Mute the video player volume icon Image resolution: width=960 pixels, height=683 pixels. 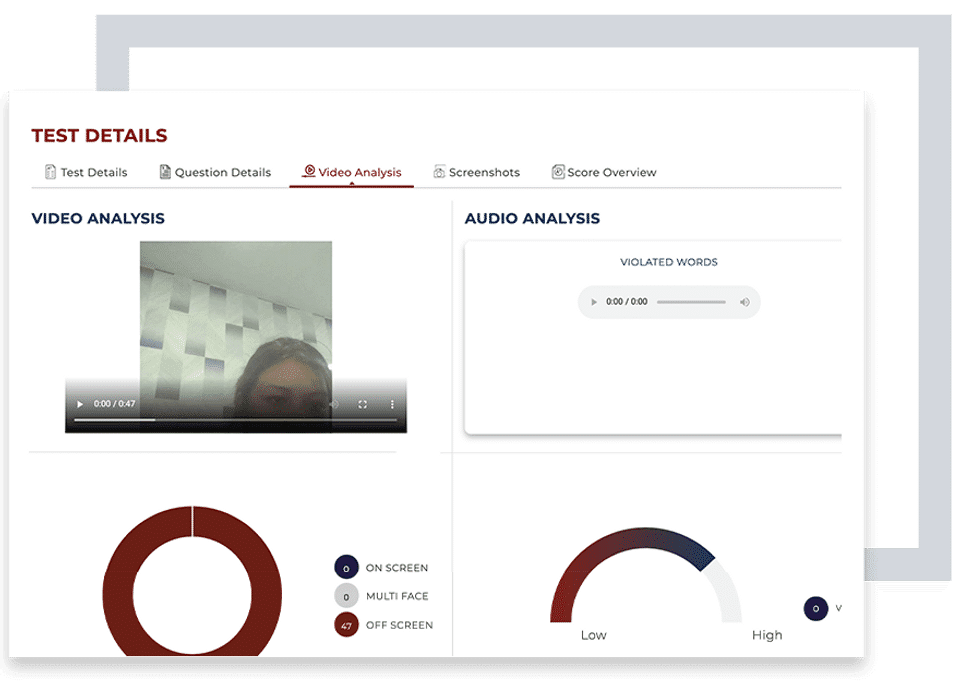[x=335, y=404]
